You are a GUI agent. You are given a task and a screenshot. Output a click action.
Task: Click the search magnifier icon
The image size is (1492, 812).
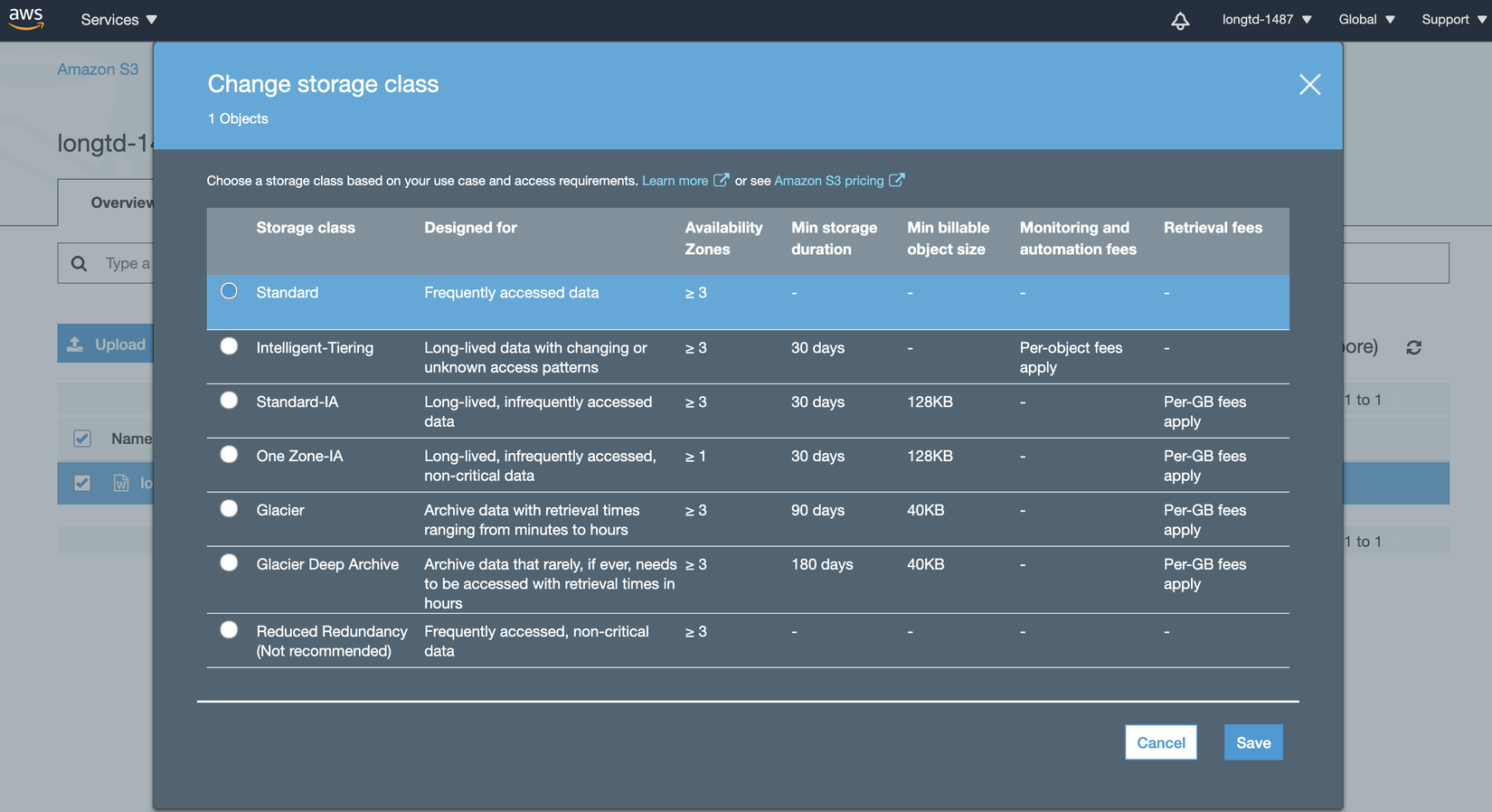pyautogui.click(x=80, y=263)
